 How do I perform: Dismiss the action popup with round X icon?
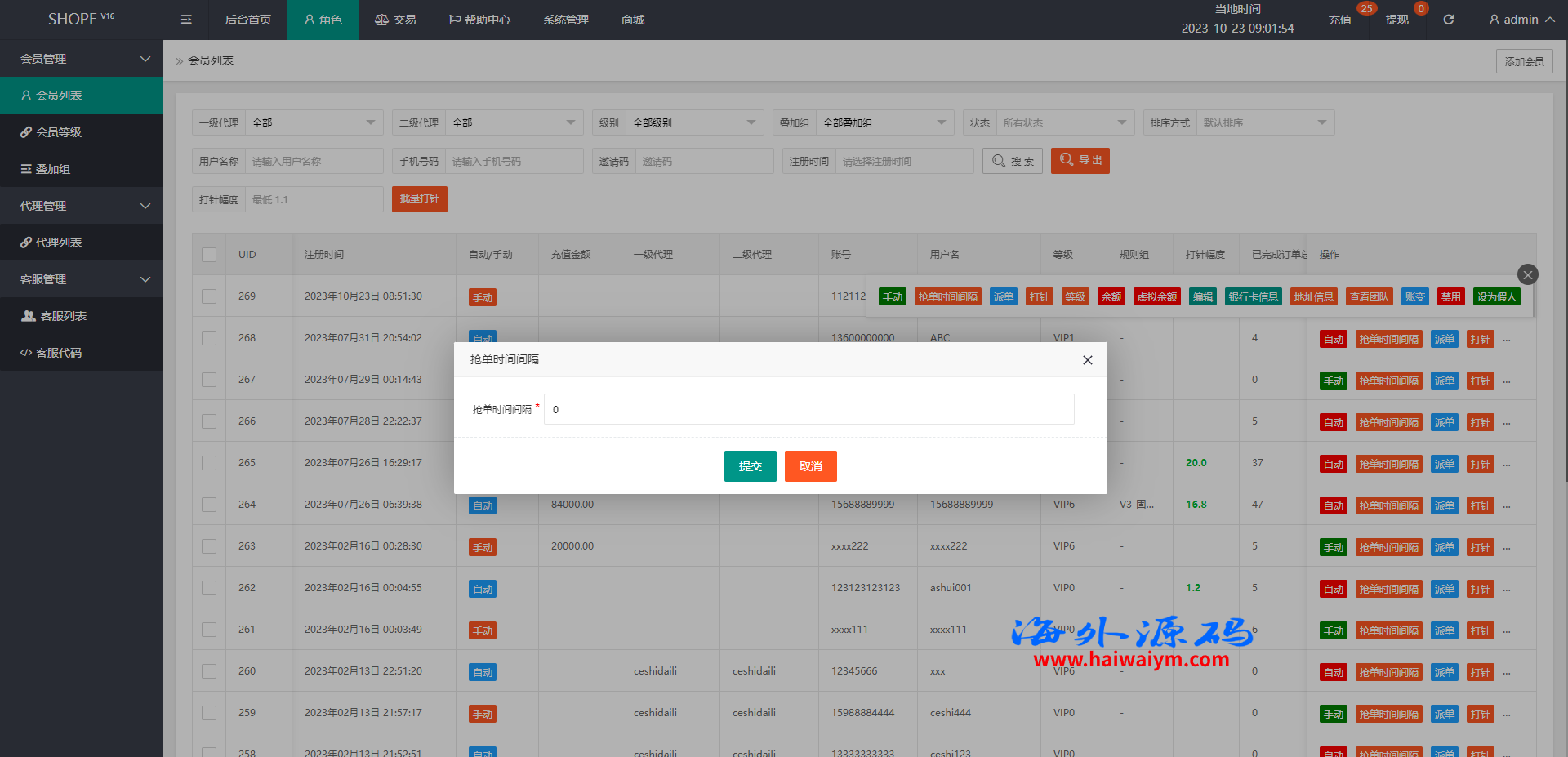(1527, 274)
